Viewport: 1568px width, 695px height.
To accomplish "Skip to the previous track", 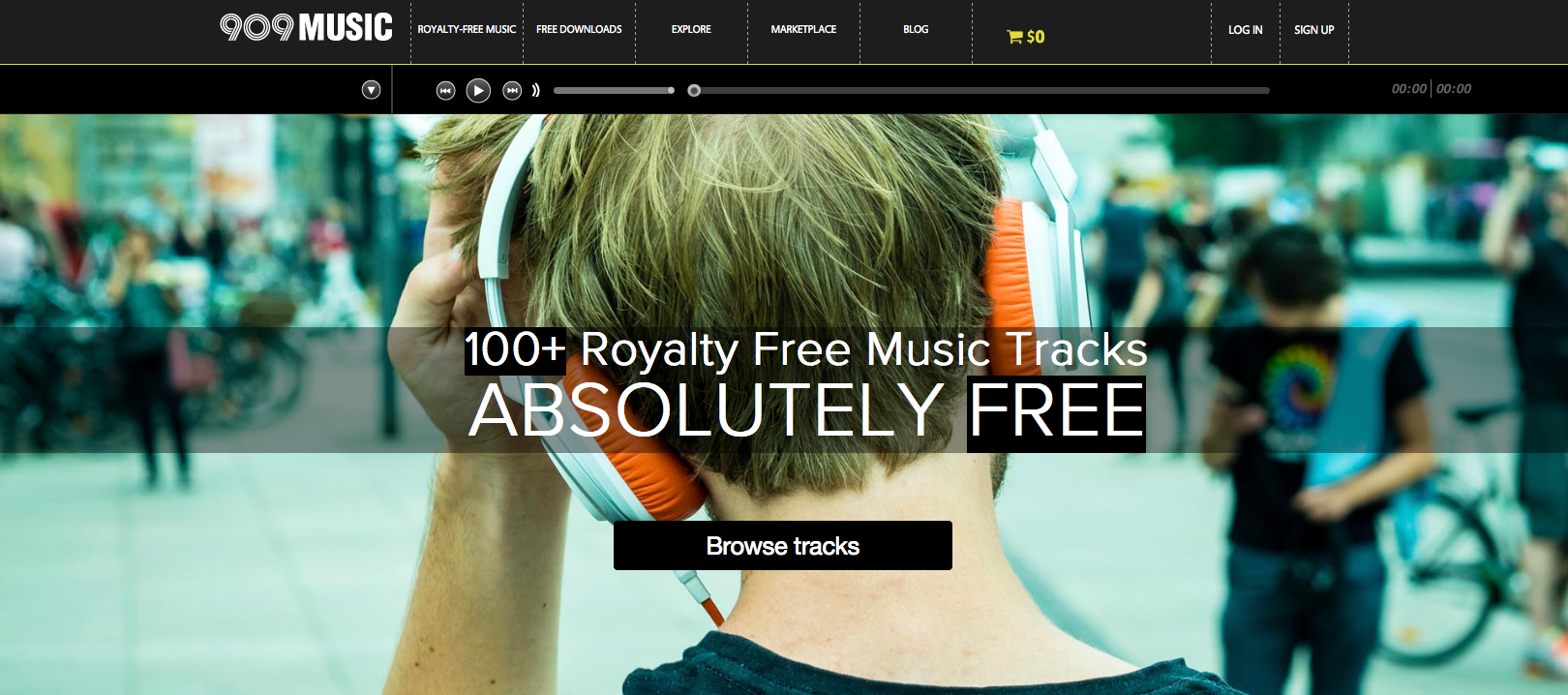I will point(445,90).
